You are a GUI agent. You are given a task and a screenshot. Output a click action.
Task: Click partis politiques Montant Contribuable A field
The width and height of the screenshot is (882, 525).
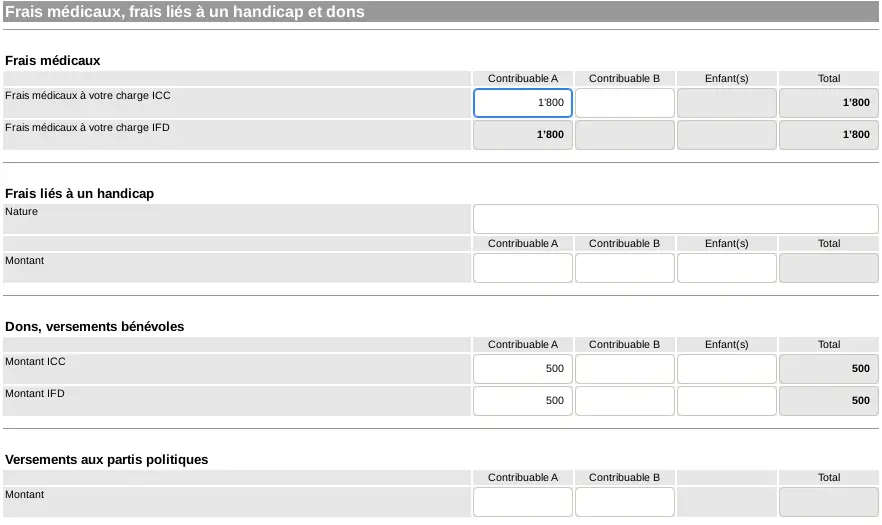523,502
